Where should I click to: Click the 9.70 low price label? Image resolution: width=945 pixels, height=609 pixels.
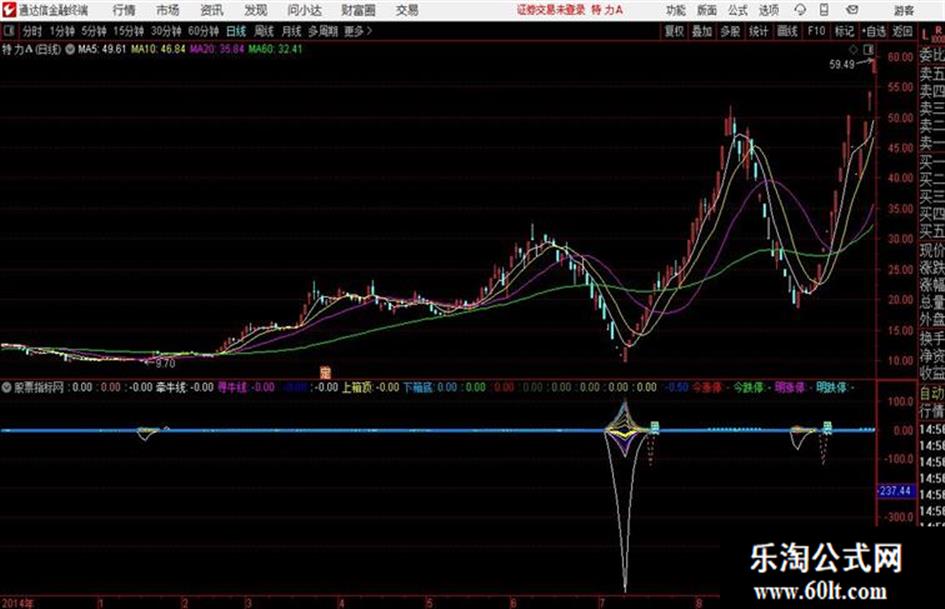tap(165, 363)
